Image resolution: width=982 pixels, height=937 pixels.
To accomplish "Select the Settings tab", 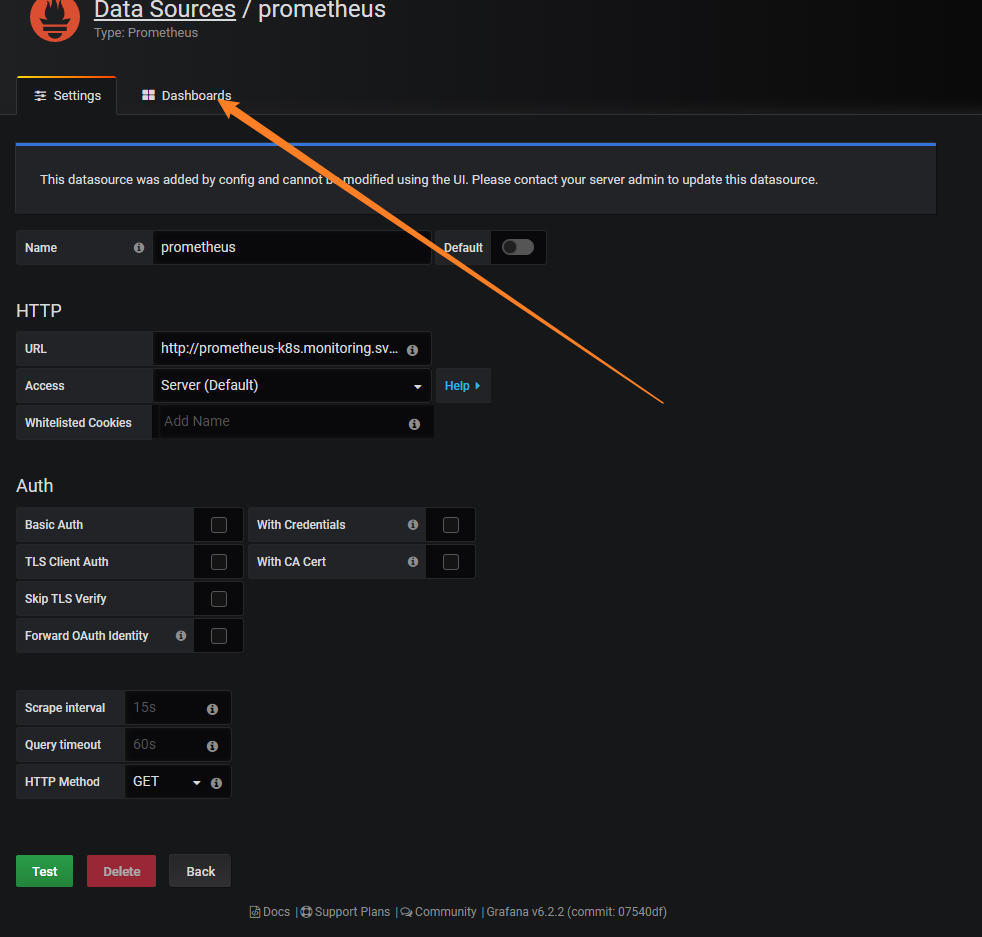I will click(x=67, y=96).
